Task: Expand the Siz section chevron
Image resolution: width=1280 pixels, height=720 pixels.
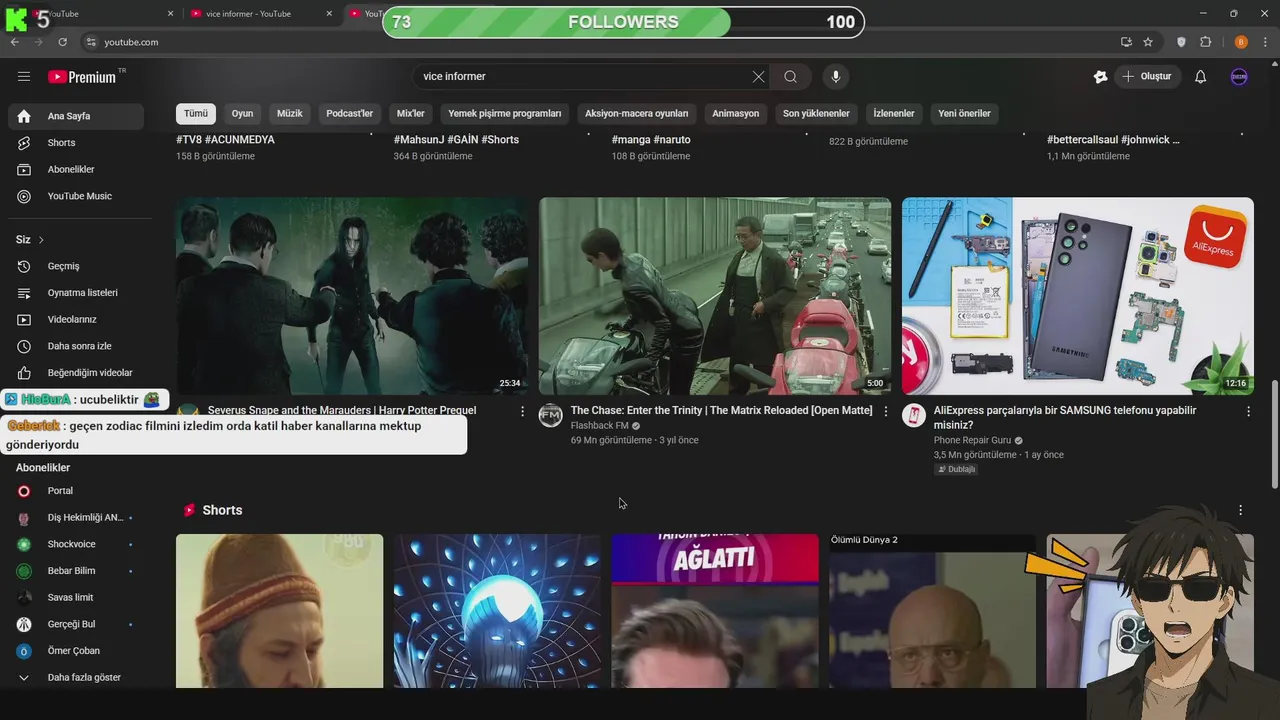Action: coord(41,240)
